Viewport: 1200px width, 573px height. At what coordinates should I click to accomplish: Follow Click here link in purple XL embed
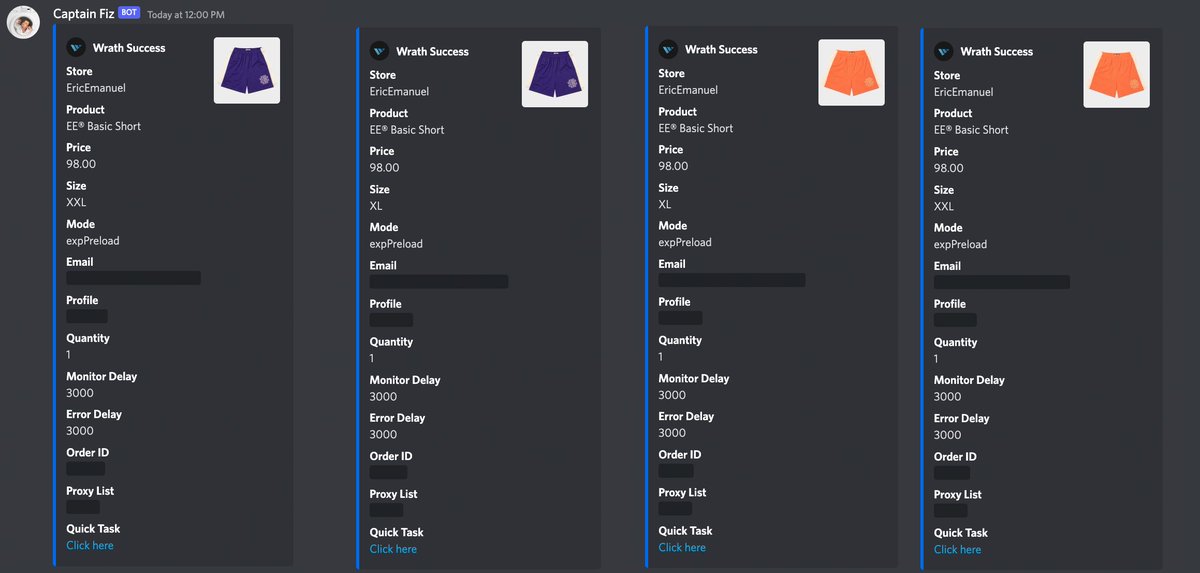[393, 549]
